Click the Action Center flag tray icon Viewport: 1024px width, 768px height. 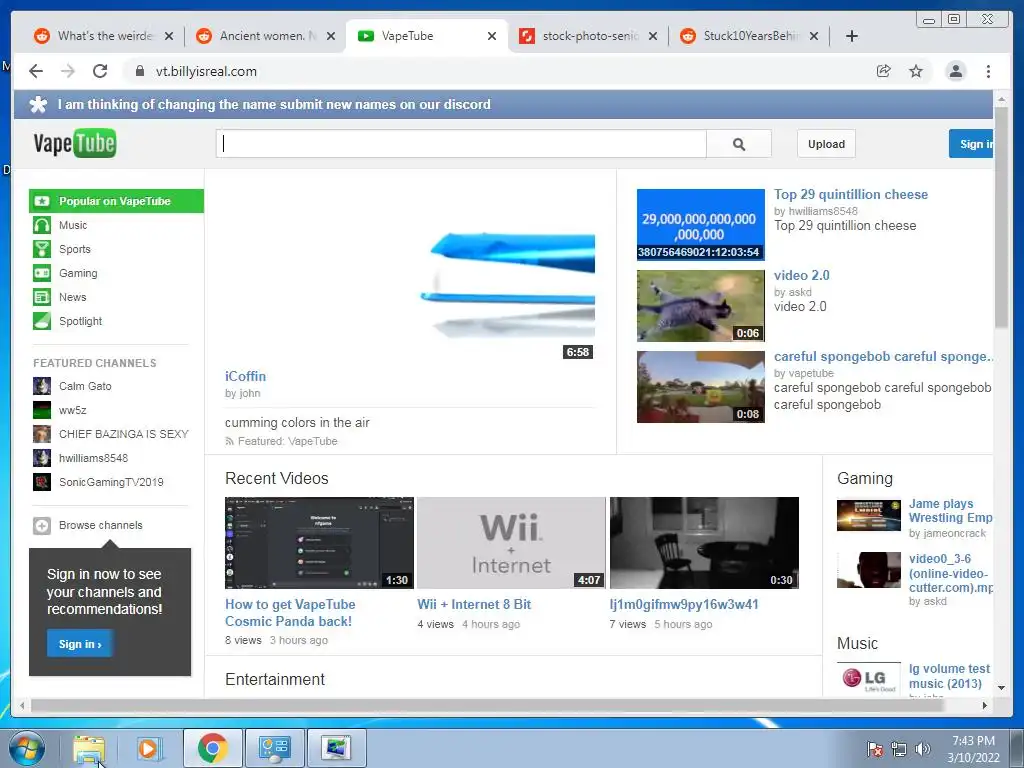[x=875, y=749]
